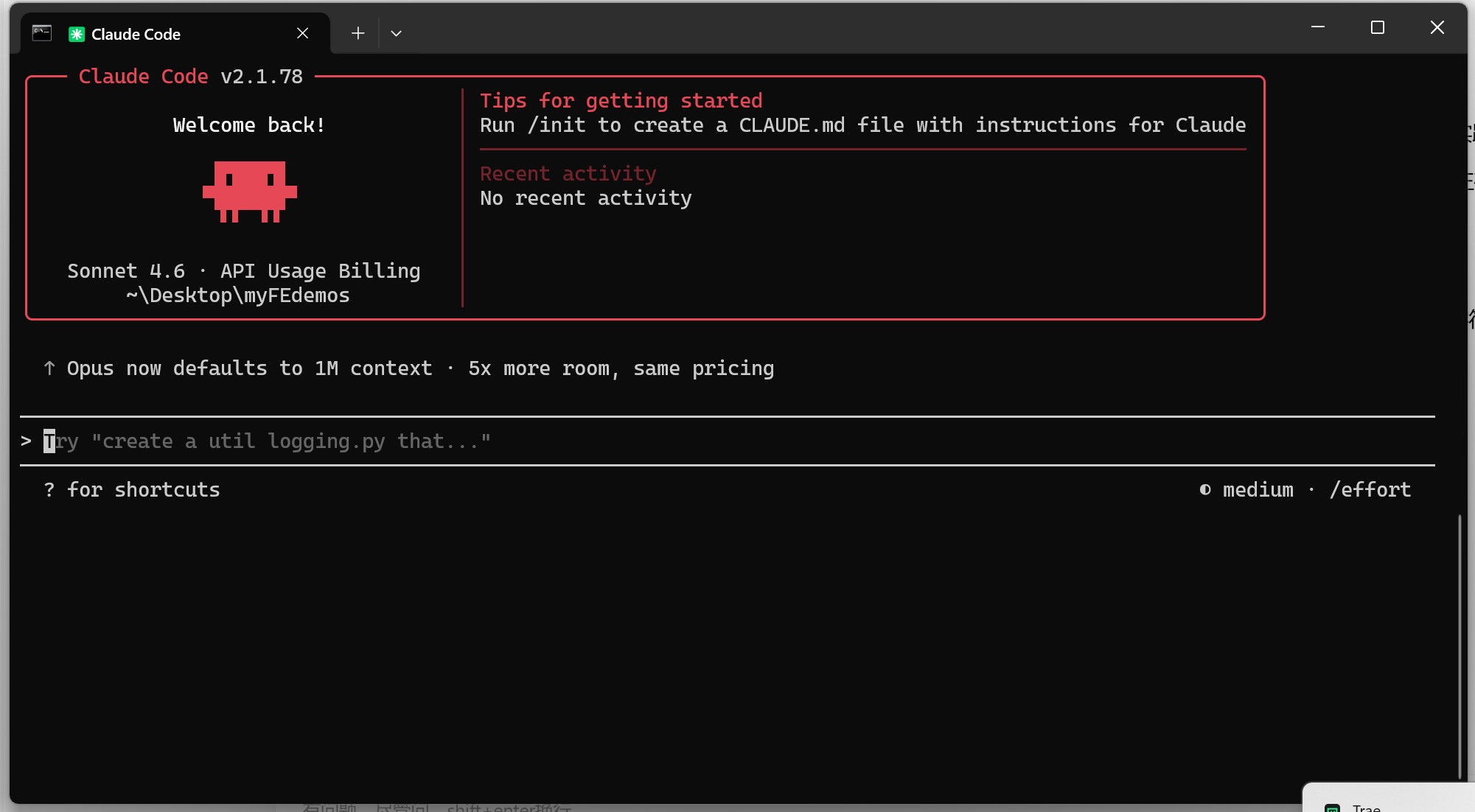
Task: Click the 'Recent activity' heading
Action: [x=568, y=174]
